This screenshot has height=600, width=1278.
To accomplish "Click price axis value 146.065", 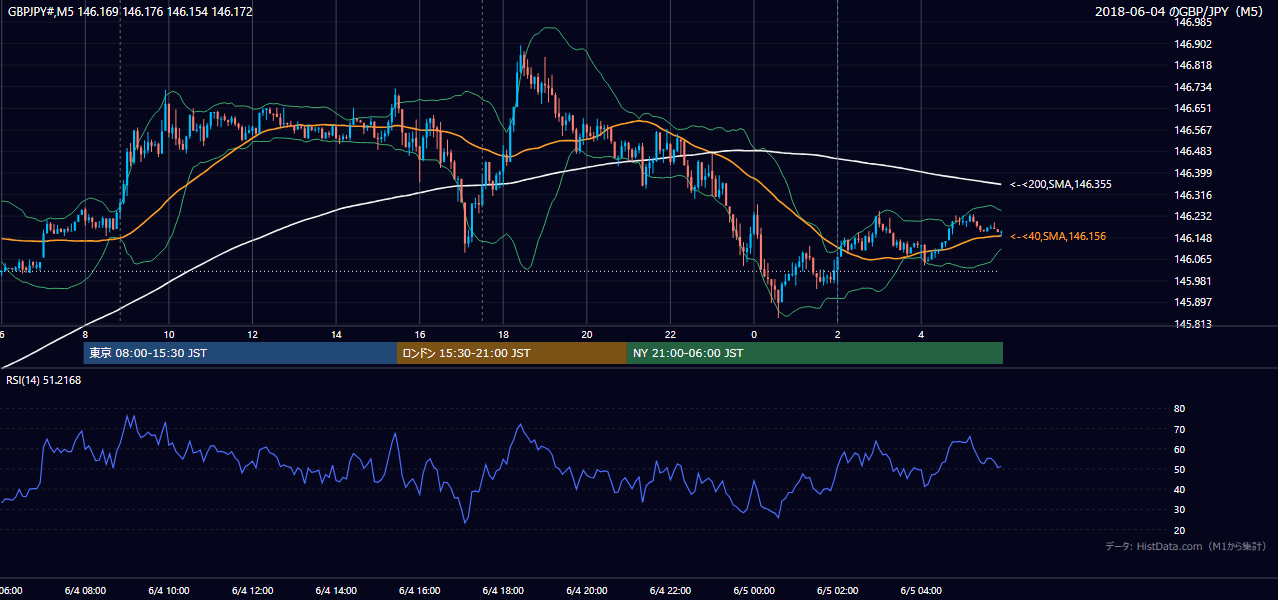I will click(x=1193, y=259).
